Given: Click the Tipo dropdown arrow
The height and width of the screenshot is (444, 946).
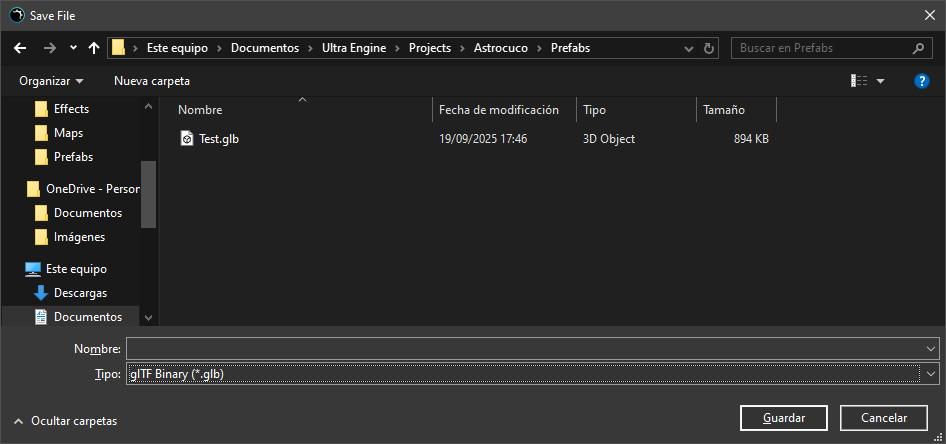Looking at the screenshot, I should click(932, 374).
